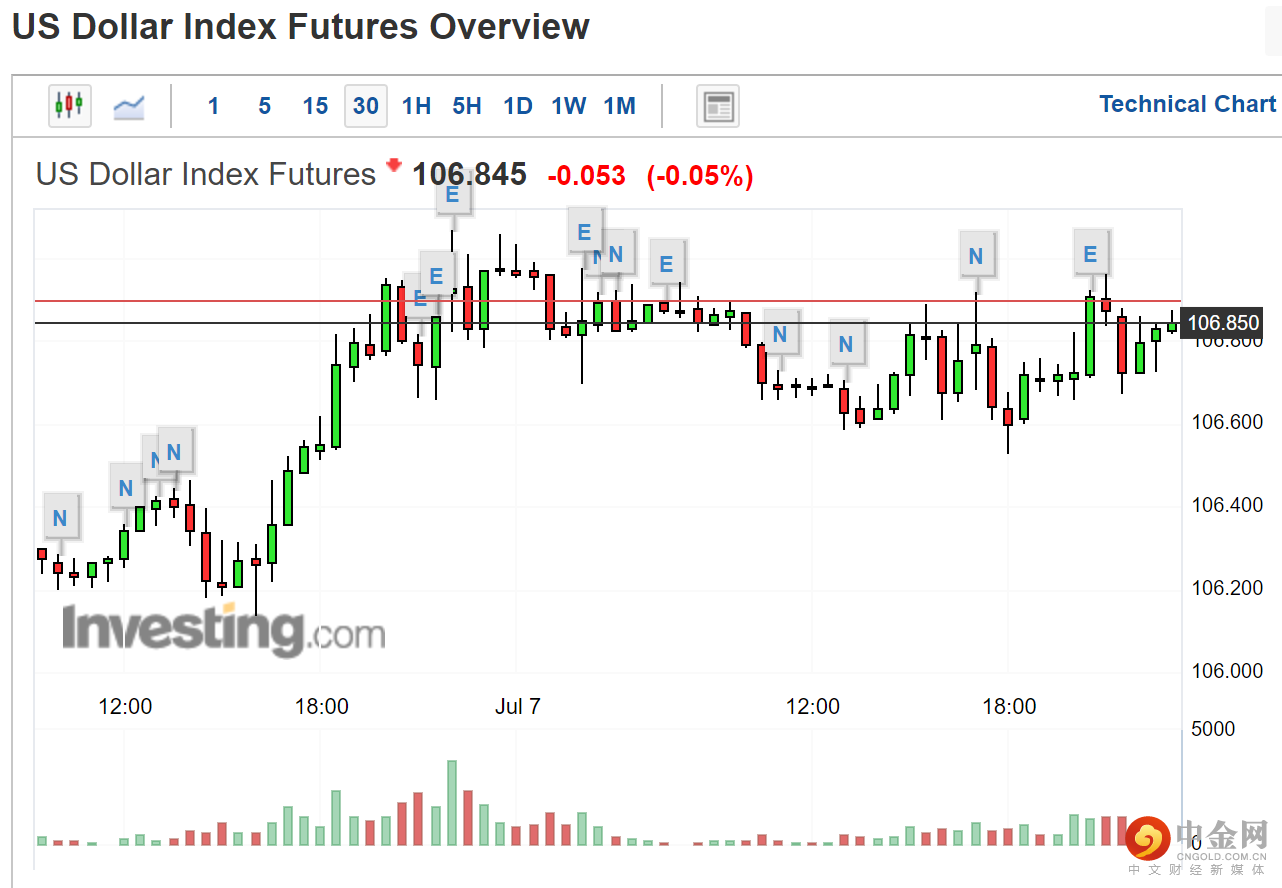Click the Investing.com watermark logo
Screen dimensions: 1282x888
tap(223, 630)
